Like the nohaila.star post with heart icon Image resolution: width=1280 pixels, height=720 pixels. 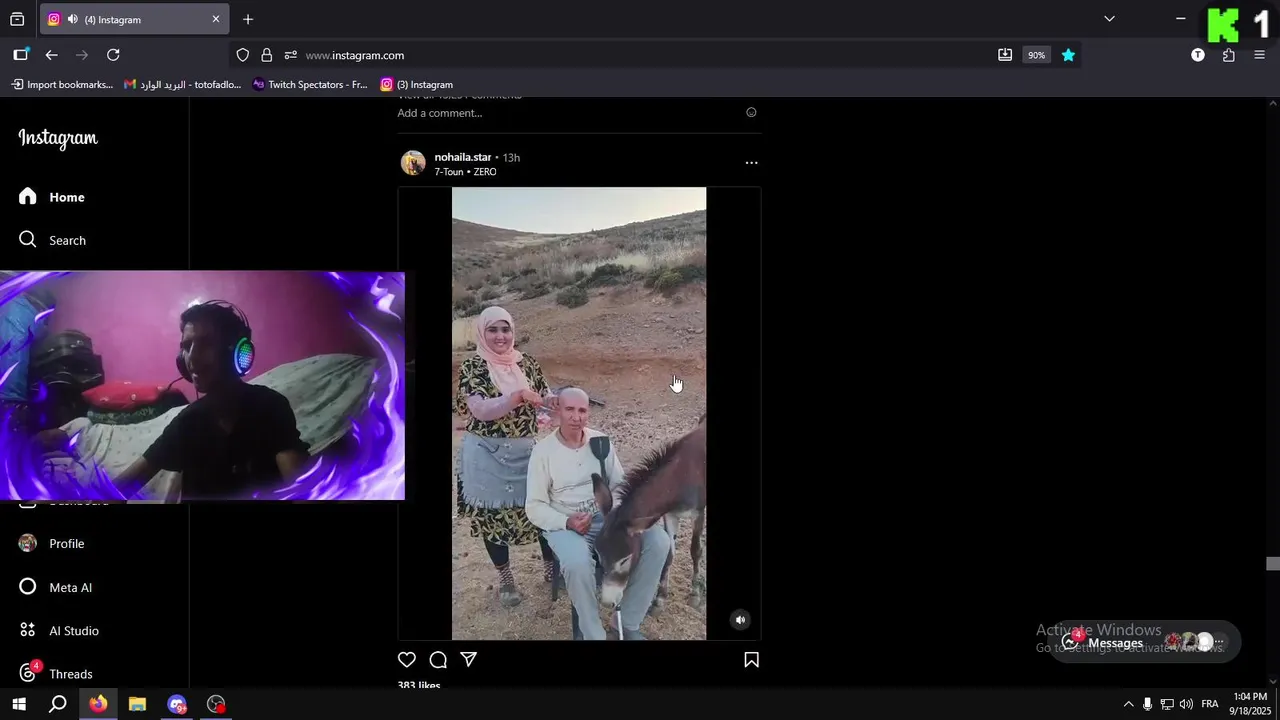pyautogui.click(x=407, y=660)
